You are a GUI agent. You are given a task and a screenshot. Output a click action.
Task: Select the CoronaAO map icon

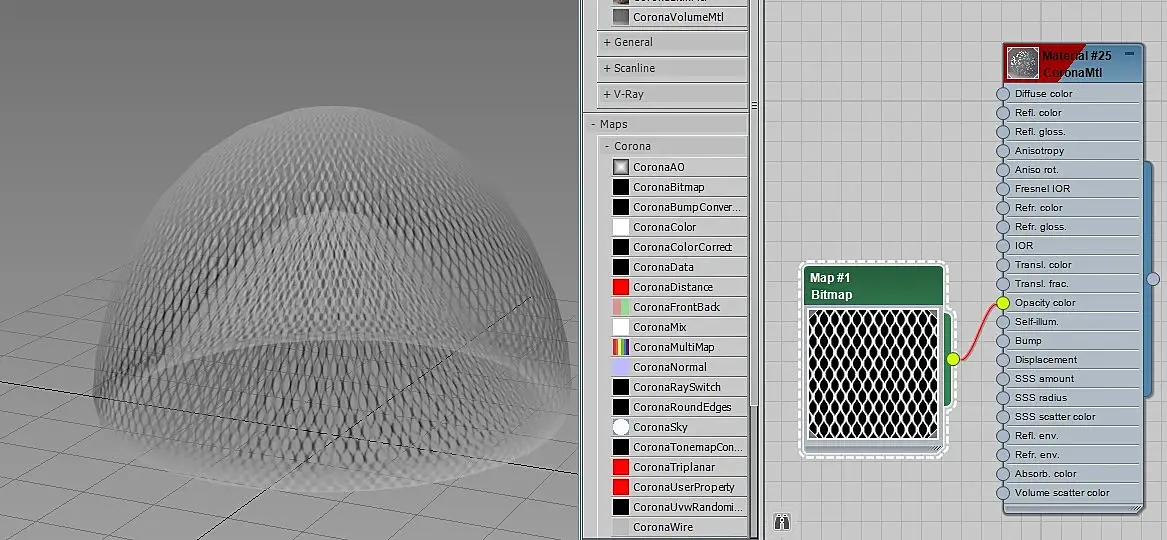[x=621, y=167]
